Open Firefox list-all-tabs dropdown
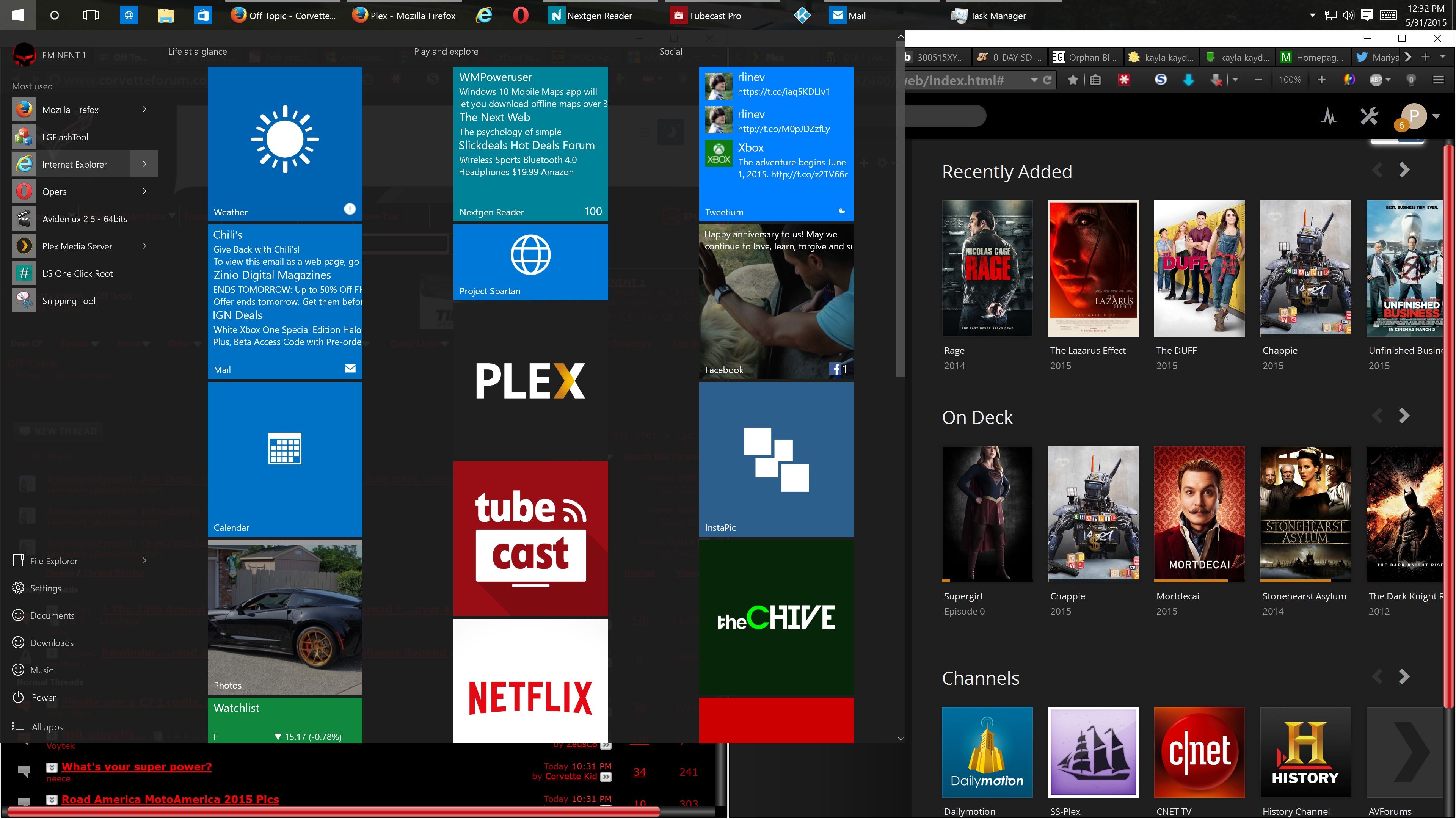The image size is (1456, 819). point(1442,56)
